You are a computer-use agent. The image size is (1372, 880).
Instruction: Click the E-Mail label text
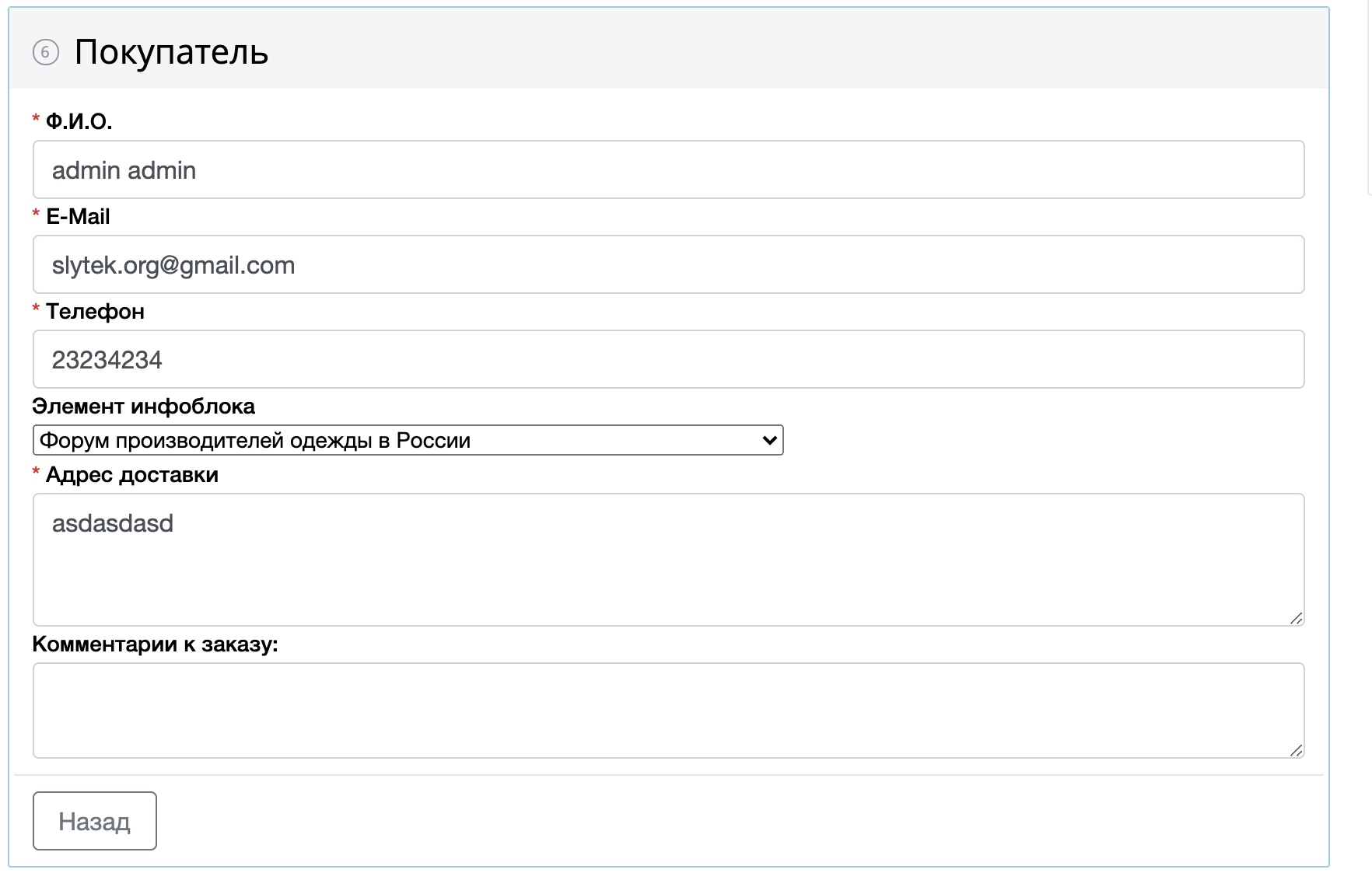click(78, 216)
